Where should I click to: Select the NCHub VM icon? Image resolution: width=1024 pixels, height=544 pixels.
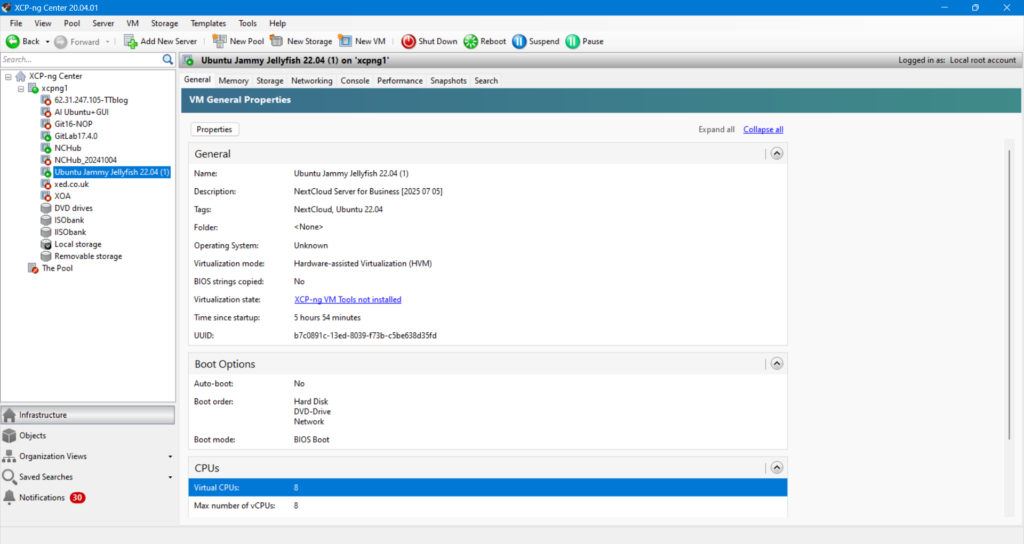[x=46, y=148]
